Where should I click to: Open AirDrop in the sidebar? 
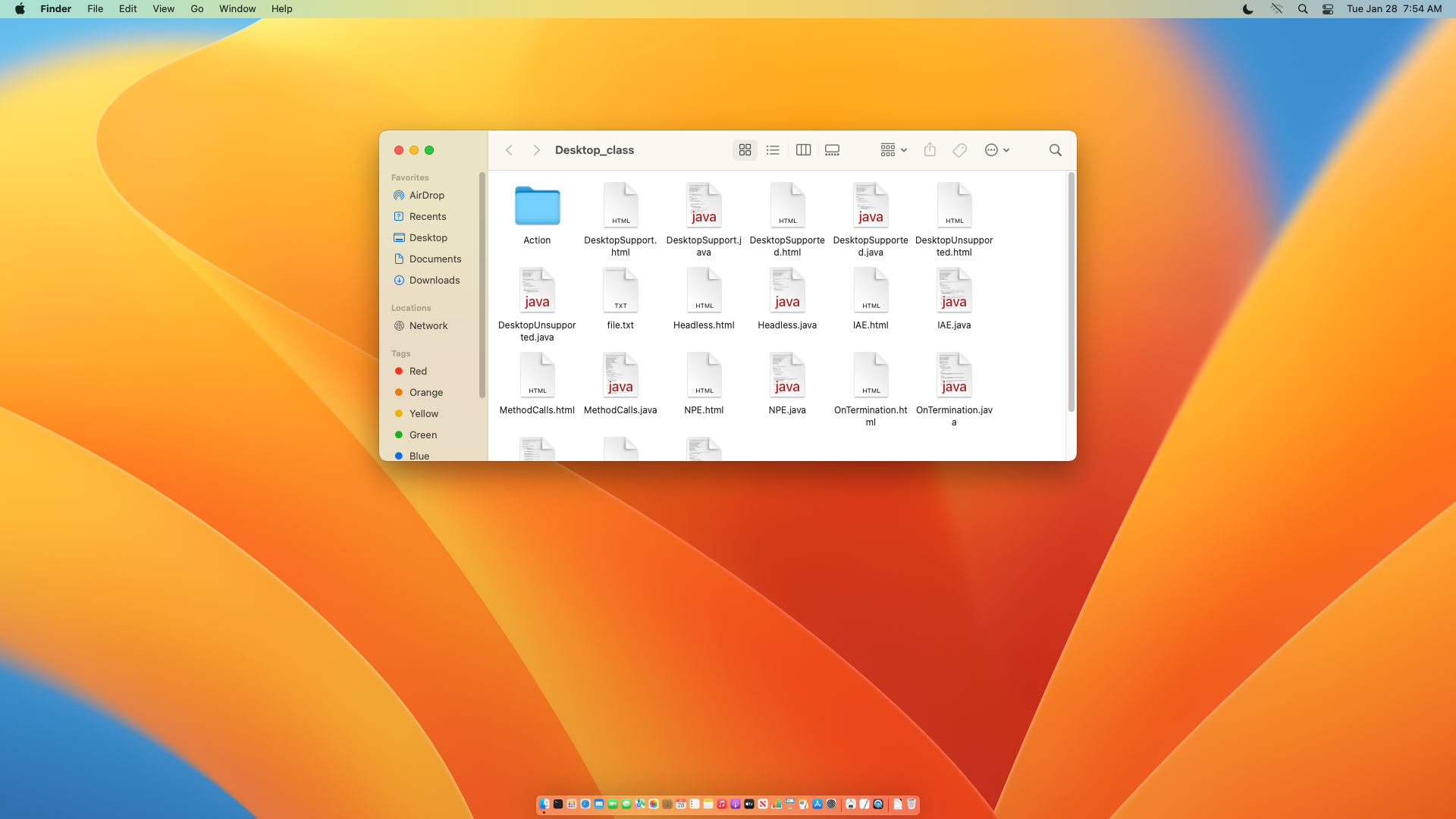426,196
